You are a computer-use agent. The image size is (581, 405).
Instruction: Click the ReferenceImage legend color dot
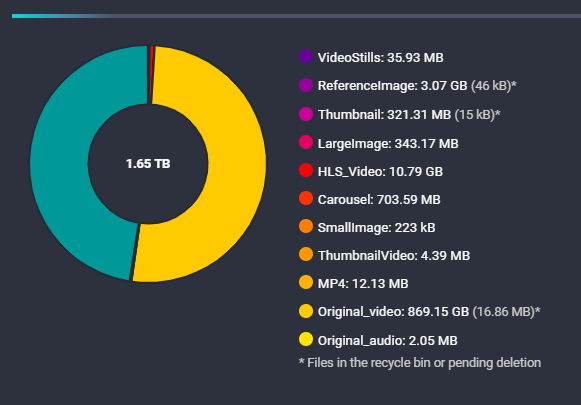click(x=306, y=85)
